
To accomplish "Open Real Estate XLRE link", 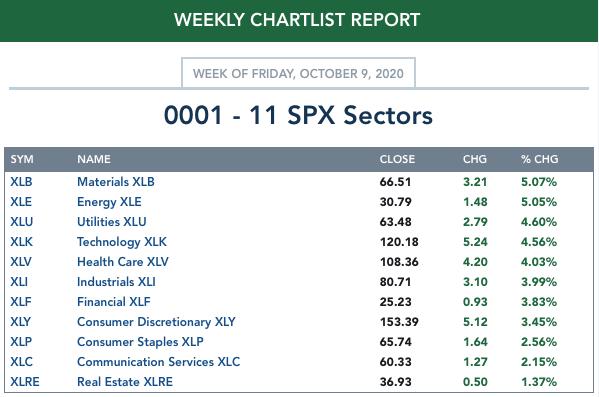I will point(125,382).
